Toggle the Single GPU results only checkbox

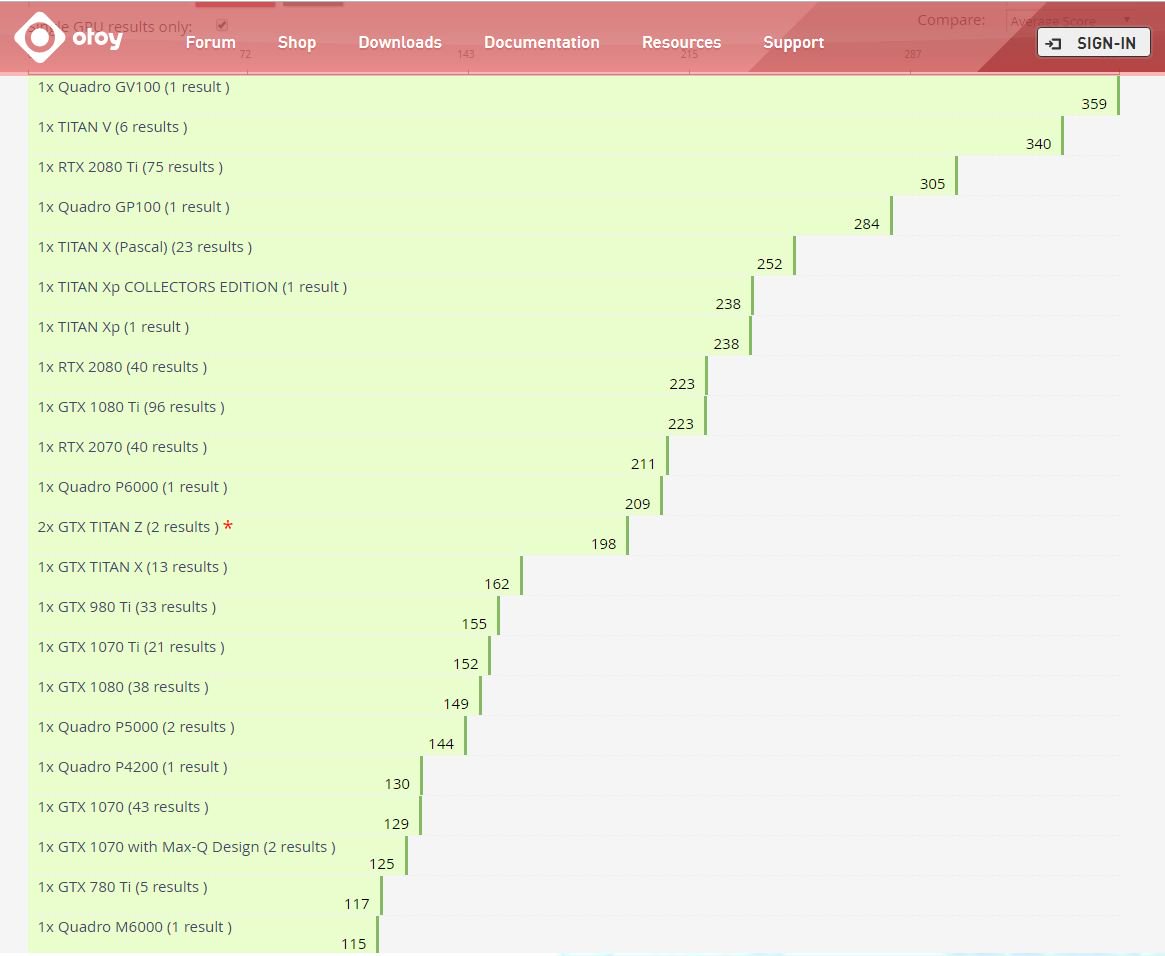click(221, 26)
